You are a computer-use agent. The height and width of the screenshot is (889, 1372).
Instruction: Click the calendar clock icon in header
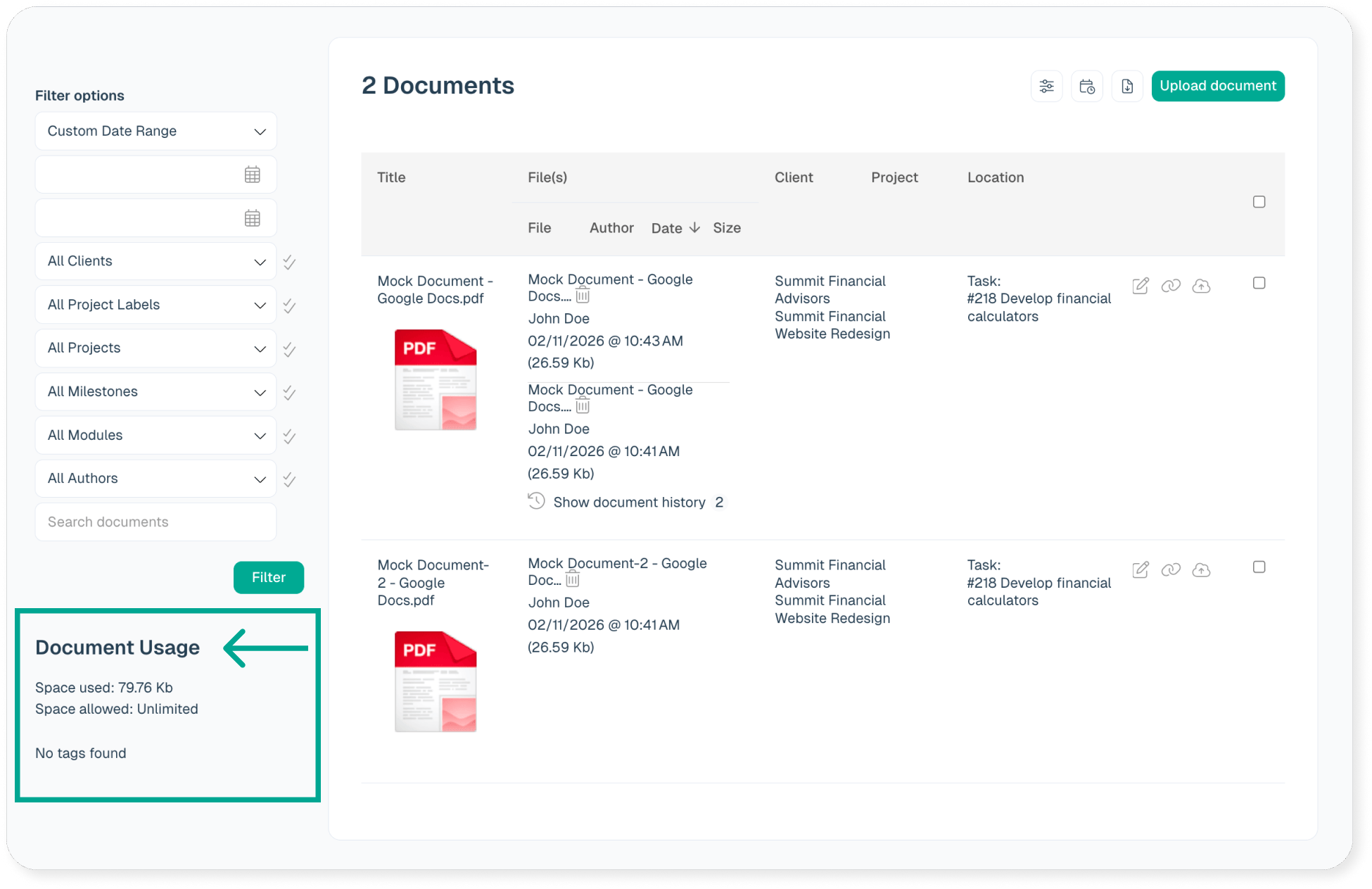(1086, 87)
